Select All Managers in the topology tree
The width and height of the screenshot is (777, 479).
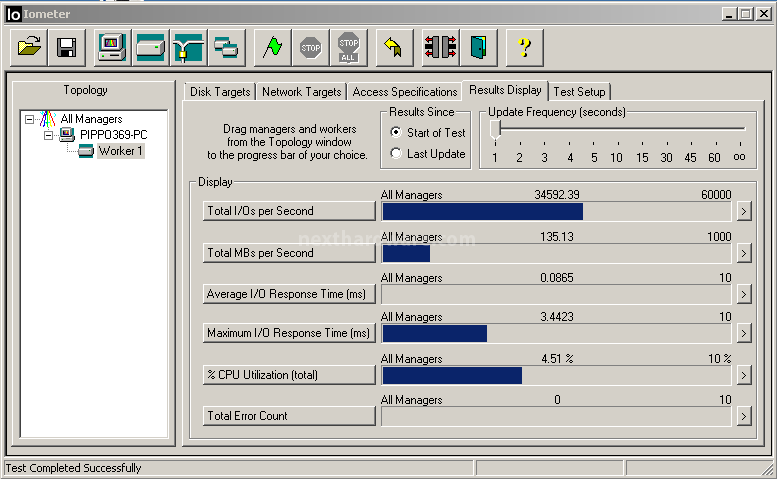(91, 119)
